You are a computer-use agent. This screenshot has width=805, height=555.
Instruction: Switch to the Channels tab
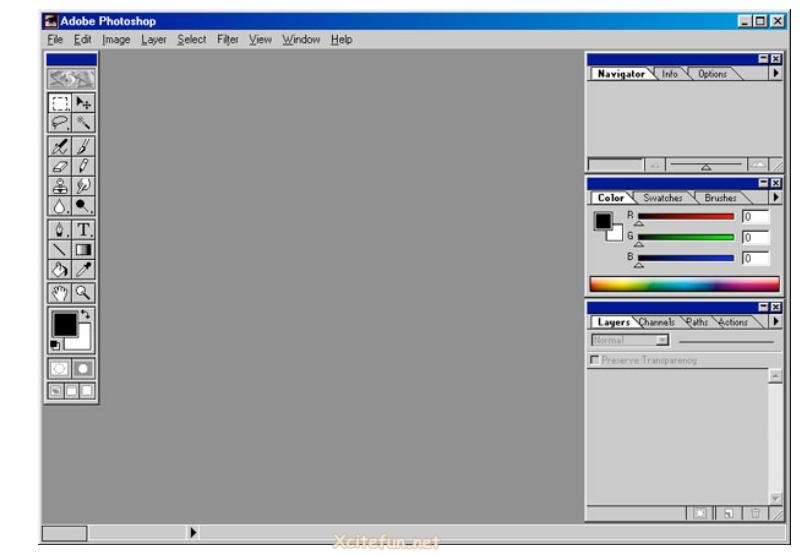(657, 322)
